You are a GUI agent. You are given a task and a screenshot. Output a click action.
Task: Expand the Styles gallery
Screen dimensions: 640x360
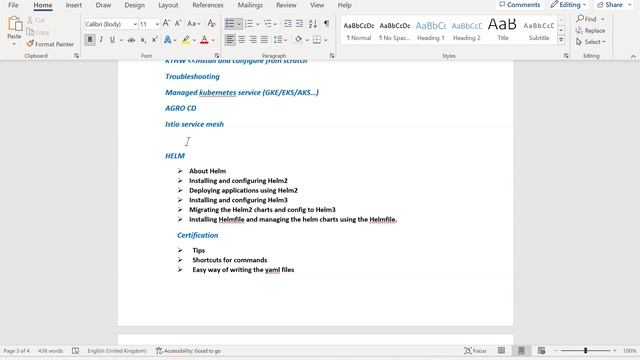[x=561, y=40]
